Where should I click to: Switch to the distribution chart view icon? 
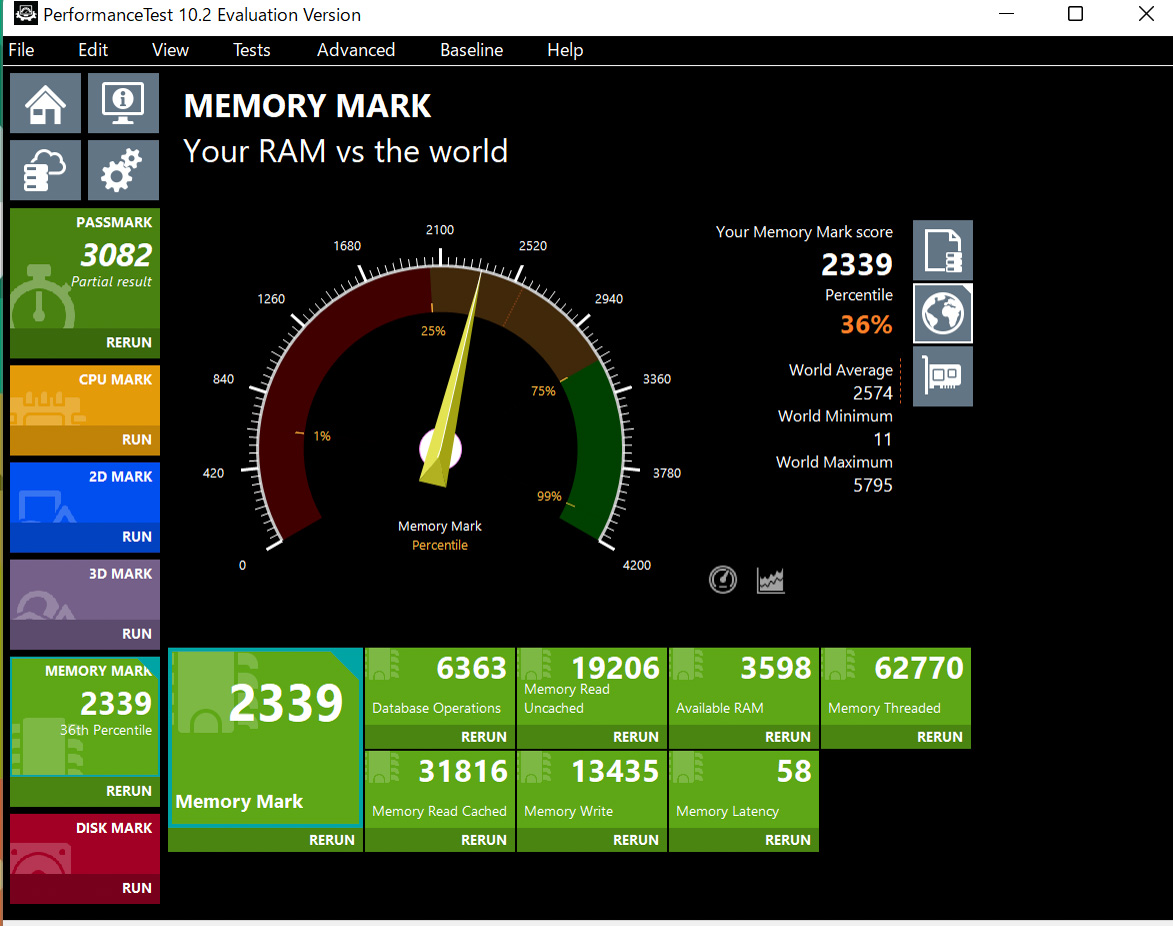point(771,580)
